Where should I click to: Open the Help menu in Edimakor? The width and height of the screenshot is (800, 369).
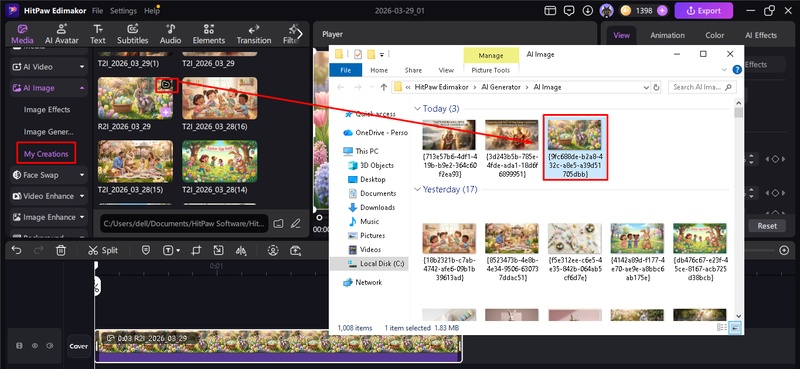point(152,11)
